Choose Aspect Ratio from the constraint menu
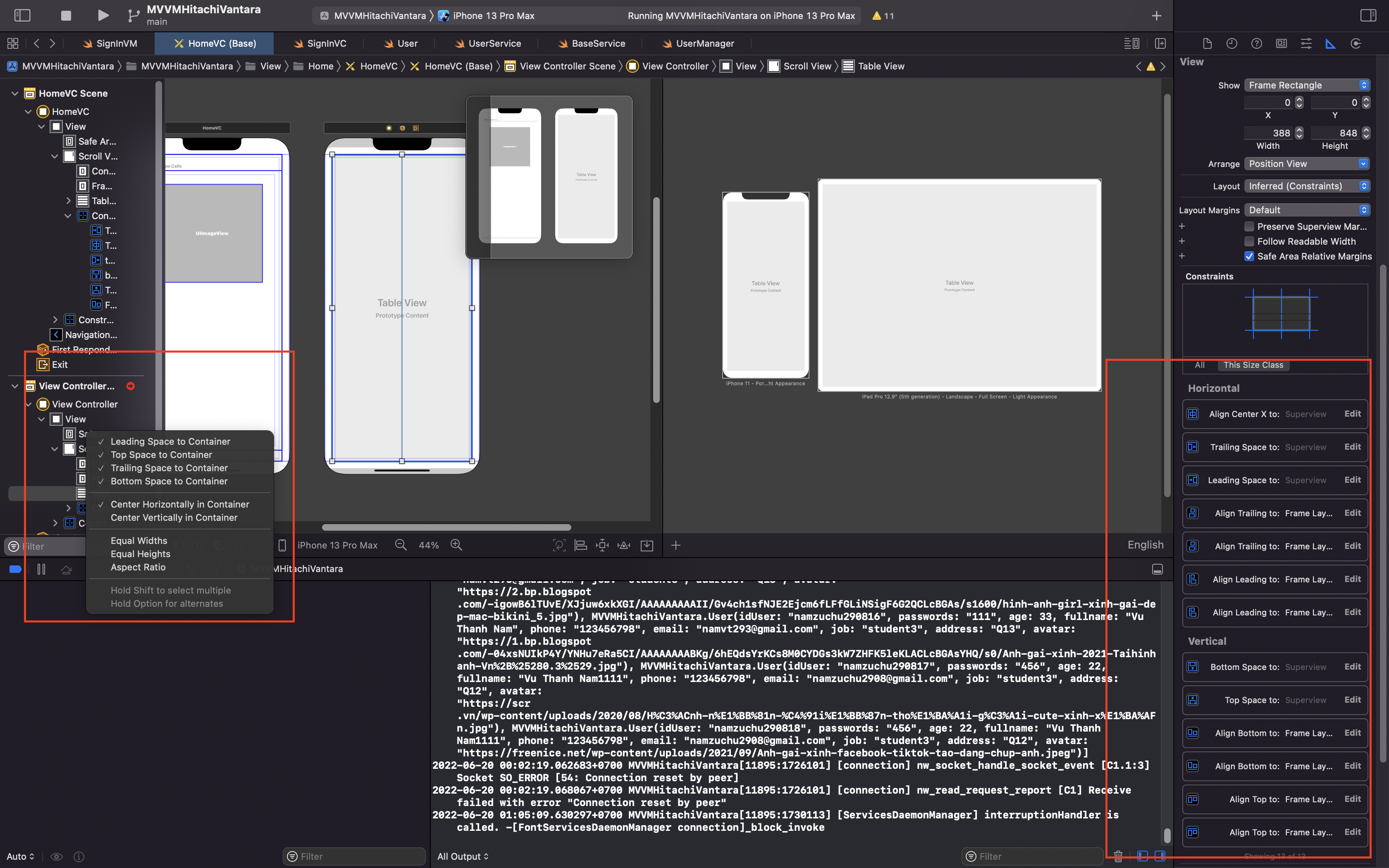1389x868 pixels. pos(138,567)
